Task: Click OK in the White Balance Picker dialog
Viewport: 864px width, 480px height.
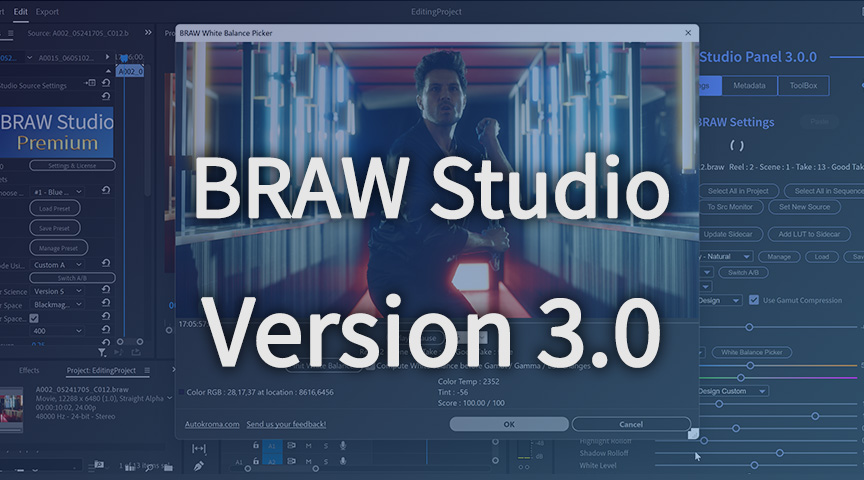Action: coord(509,424)
